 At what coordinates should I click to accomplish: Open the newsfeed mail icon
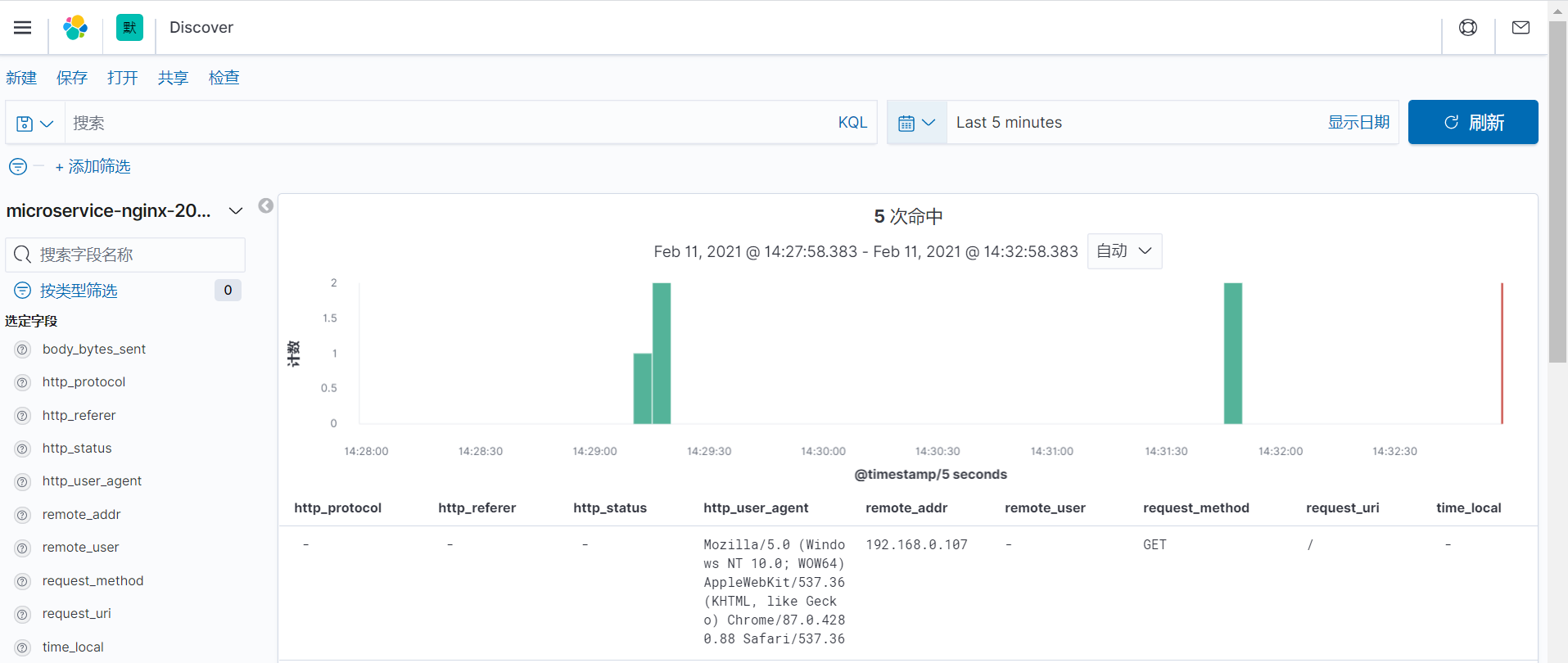(1521, 28)
